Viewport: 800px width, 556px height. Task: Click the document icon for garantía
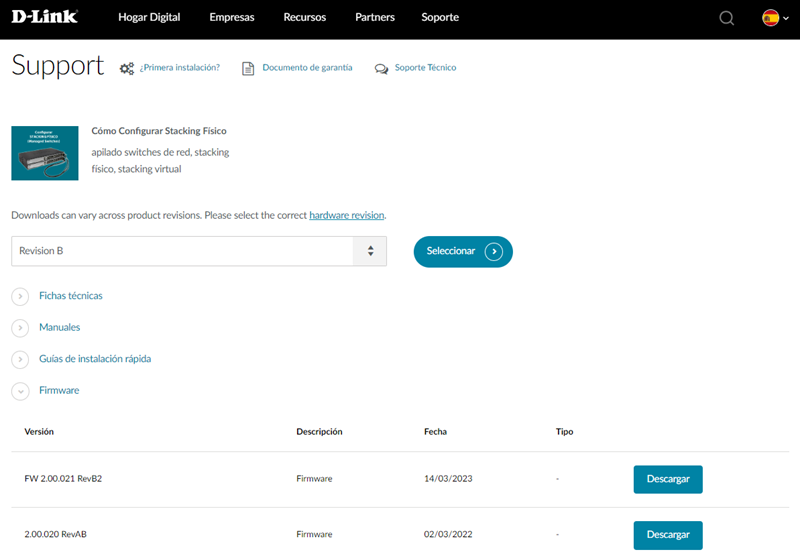tap(248, 68)
